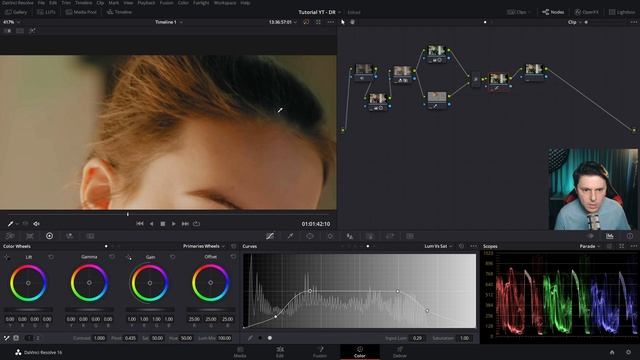Open the Color menu
The image size is (640, 360).
point(183,3)
